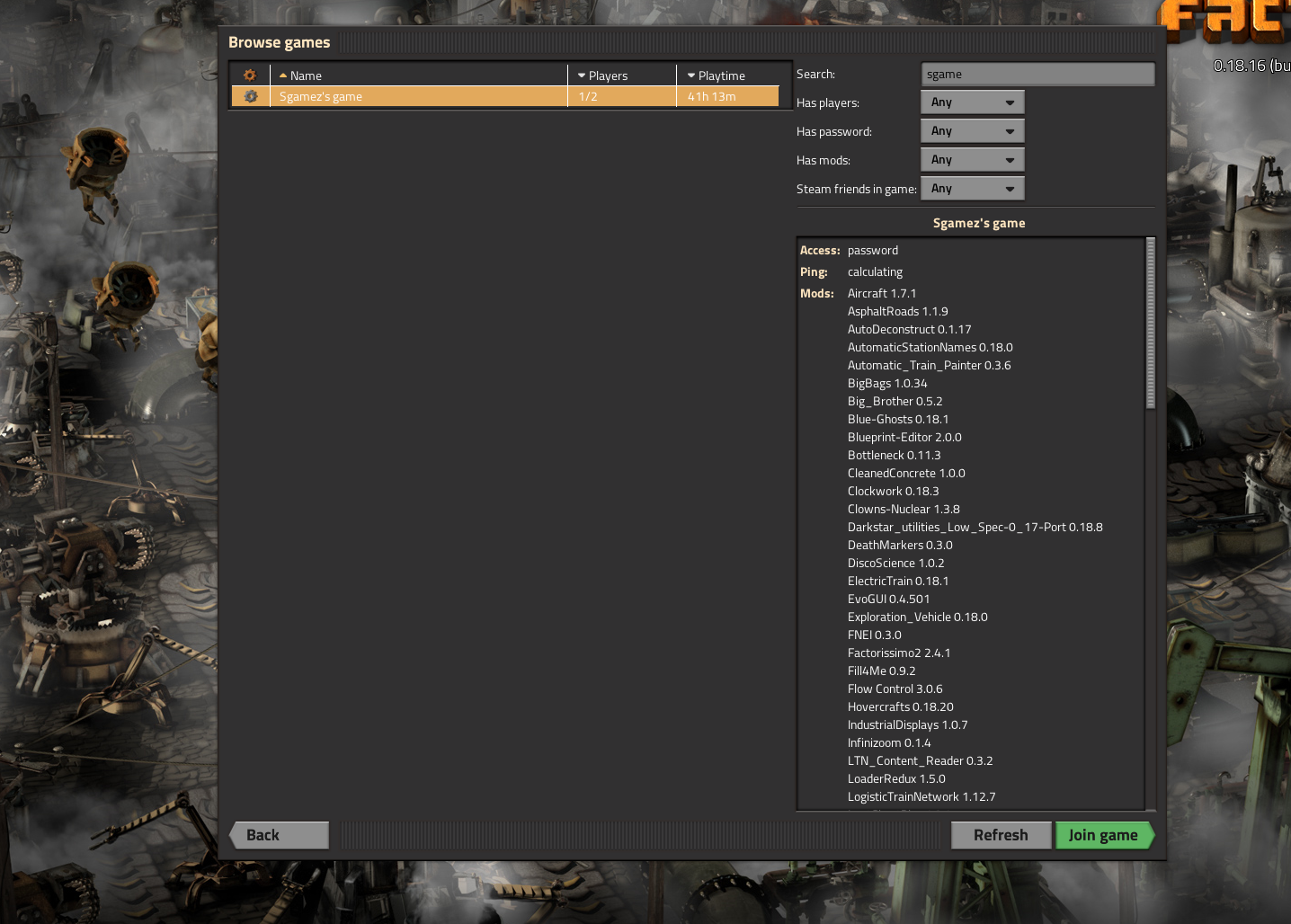Click the Infinizoom 0.1.4 entry
The width and height of the screenshot is (1291, 924).
coord(889,742)
